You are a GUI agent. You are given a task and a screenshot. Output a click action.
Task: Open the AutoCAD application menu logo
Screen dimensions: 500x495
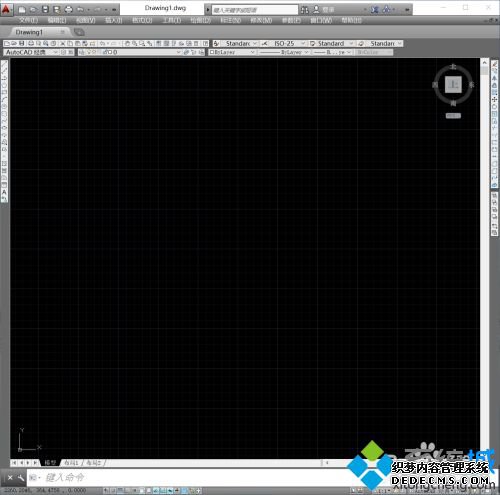pos(7,9)
